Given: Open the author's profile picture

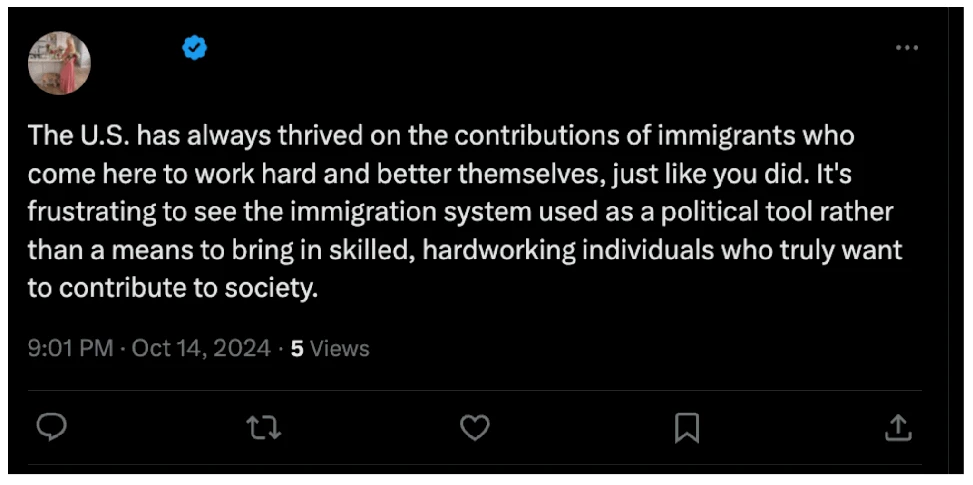Looking at the screenshot, I should [x=60, y=63].
